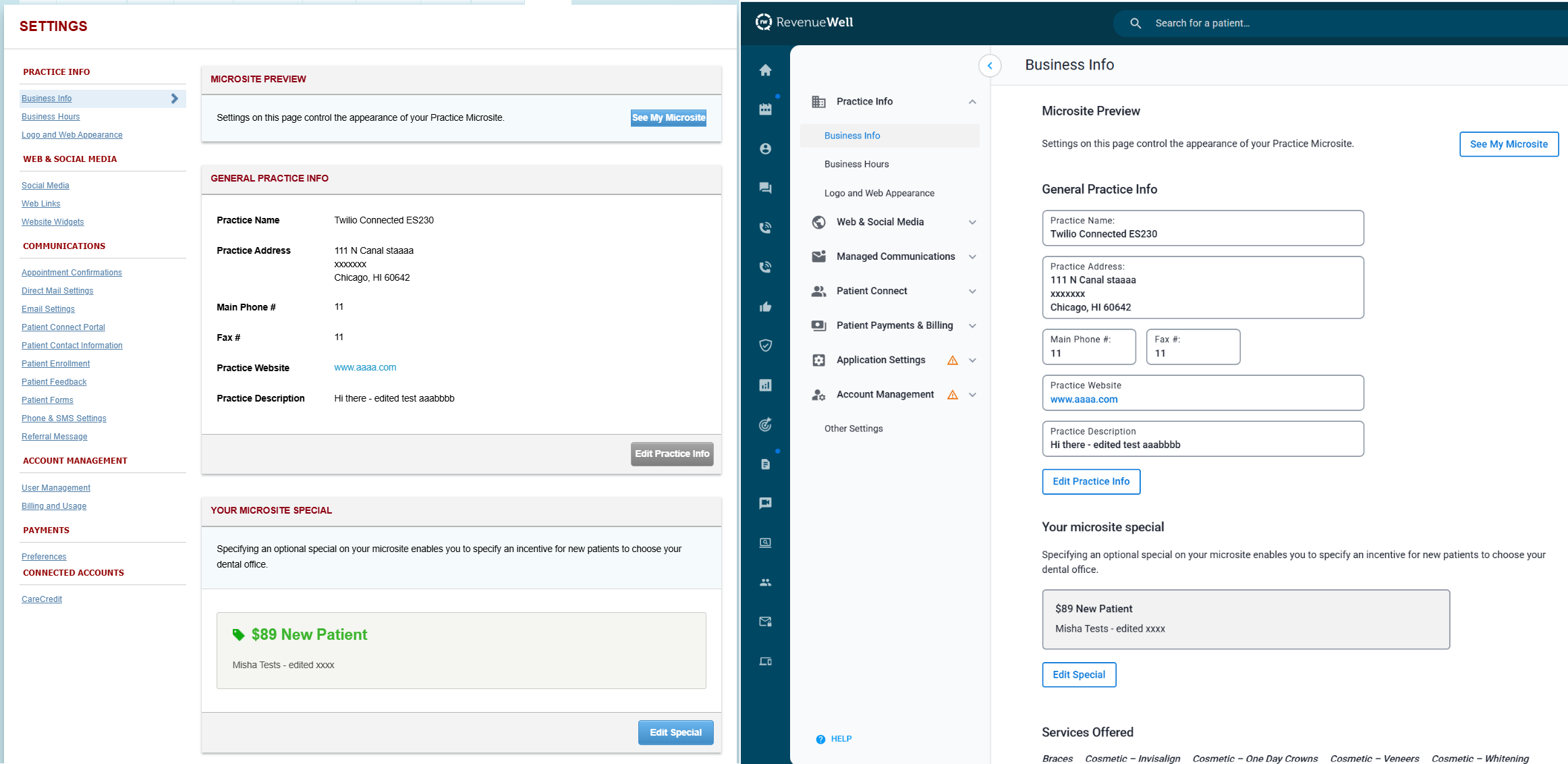Screen dimensions: 1568x764
Task: Click outlined See My Microsite button
Action: point(1509,144)
